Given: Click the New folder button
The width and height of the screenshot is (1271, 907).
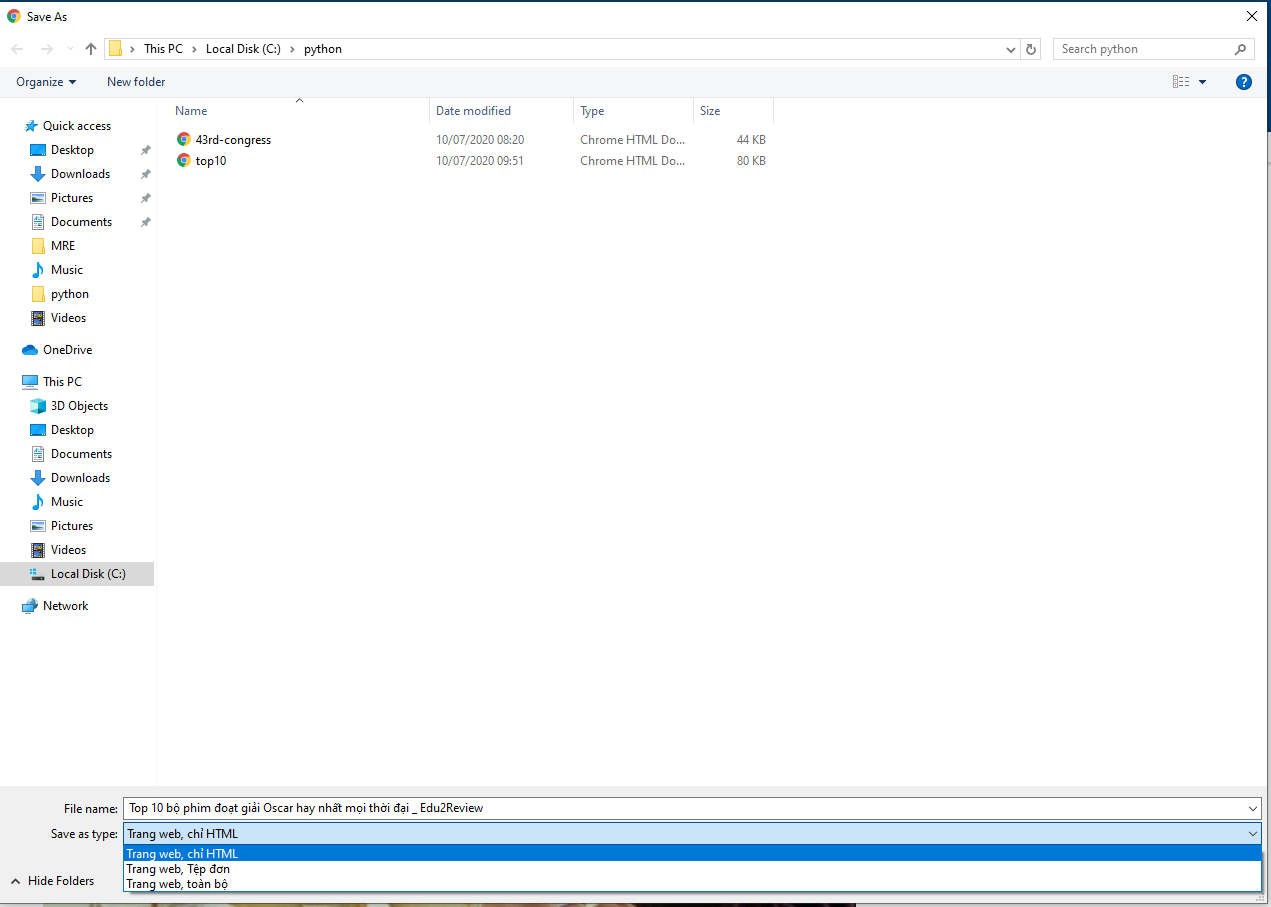Looking at the screenshot, I should coord(135,82).
